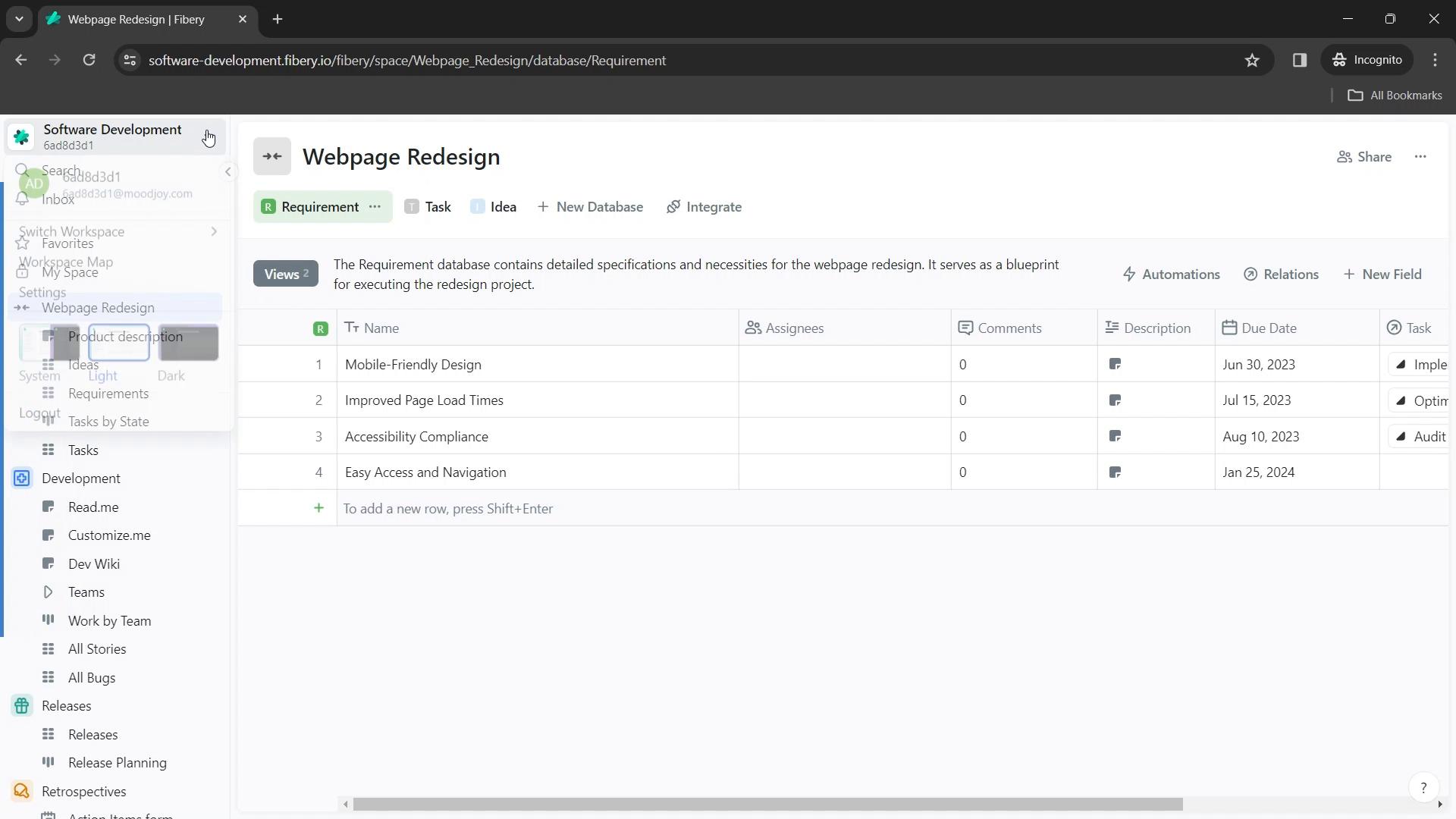Enable the Incognito mode indicator
The width and height of the screenshot is (1456, 819).
pos(1371,60)
